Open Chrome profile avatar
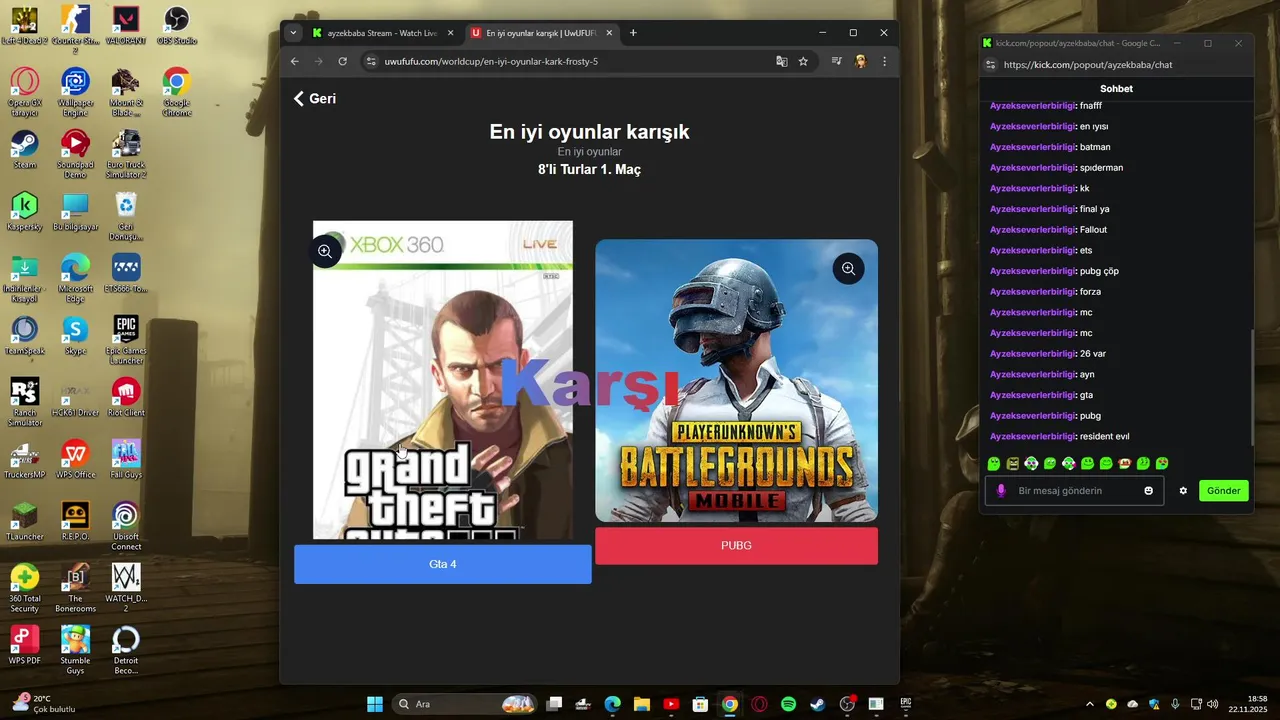The width and height of the screenshot is (1280, 720). (860, 61)
